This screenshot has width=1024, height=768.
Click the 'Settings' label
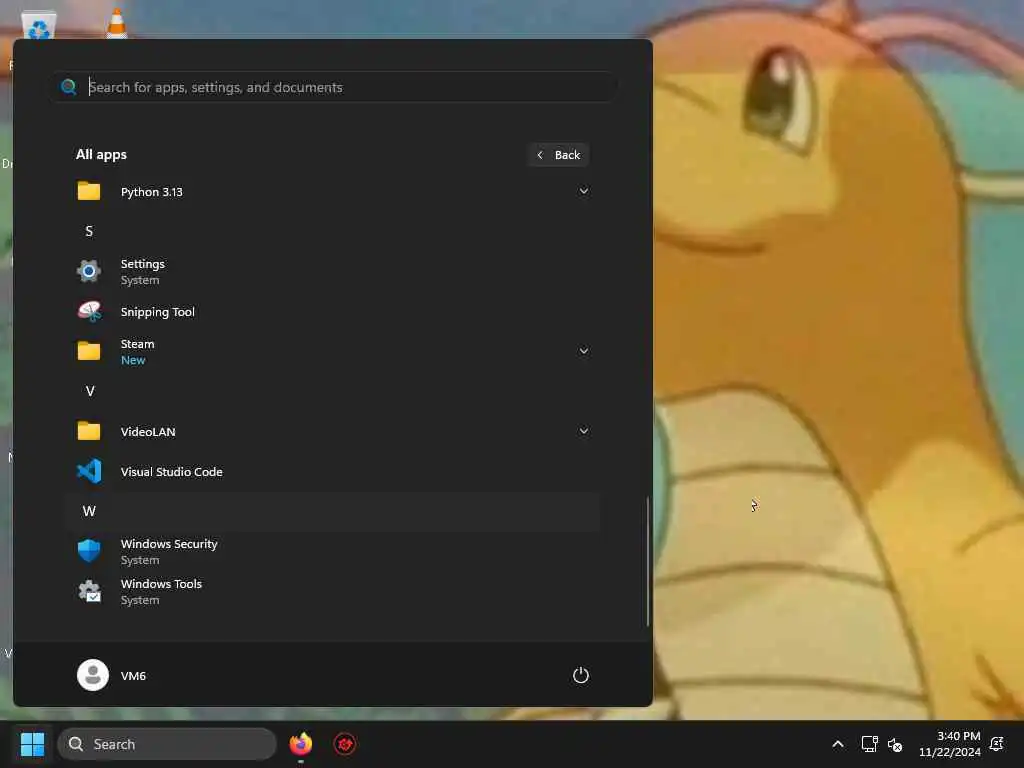[142, 263]
